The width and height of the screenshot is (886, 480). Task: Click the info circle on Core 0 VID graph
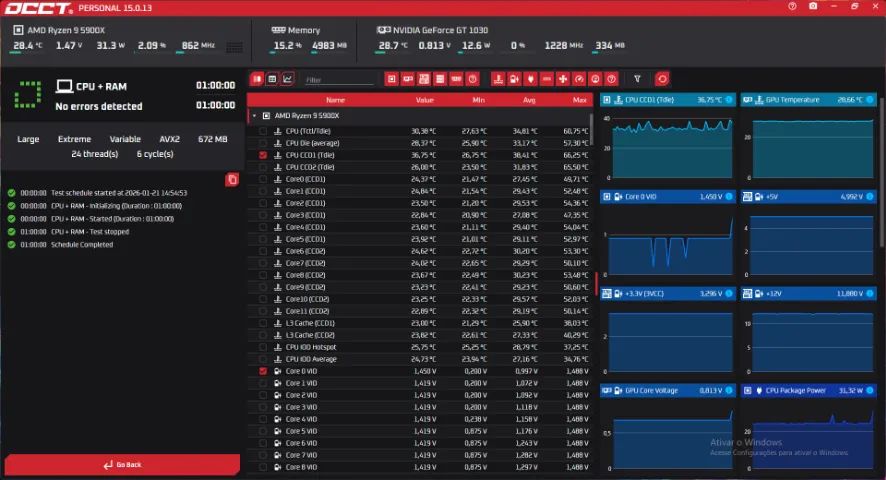coord(729,197)
